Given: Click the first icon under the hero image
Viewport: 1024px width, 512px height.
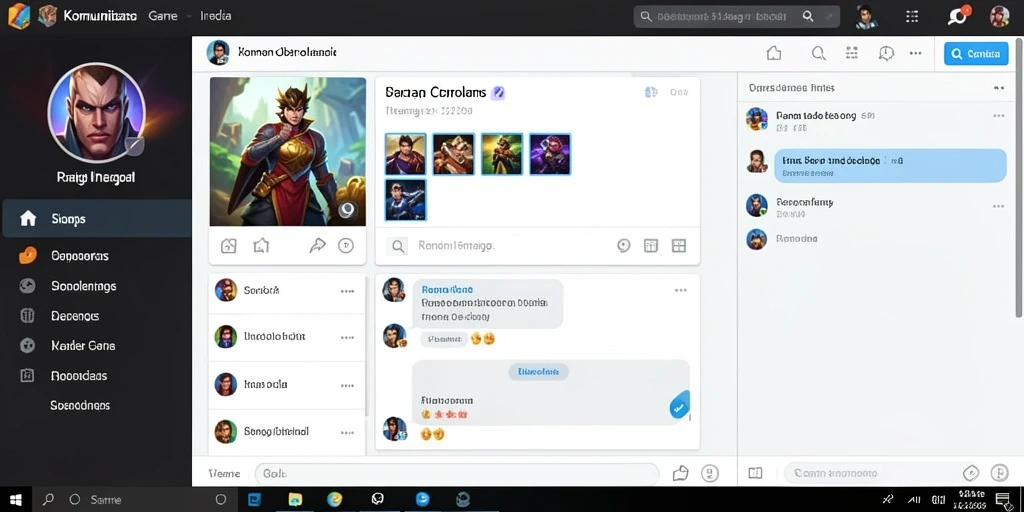Looking at the screenshot, I should 229,246.
